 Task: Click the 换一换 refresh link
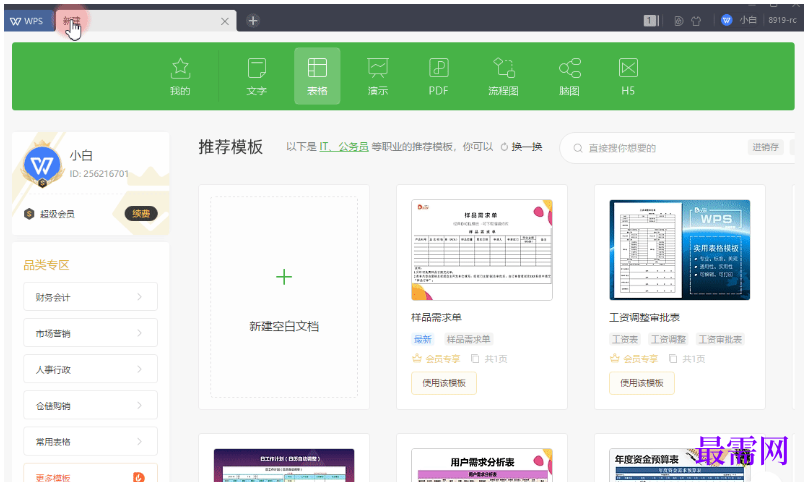[521, 147]
